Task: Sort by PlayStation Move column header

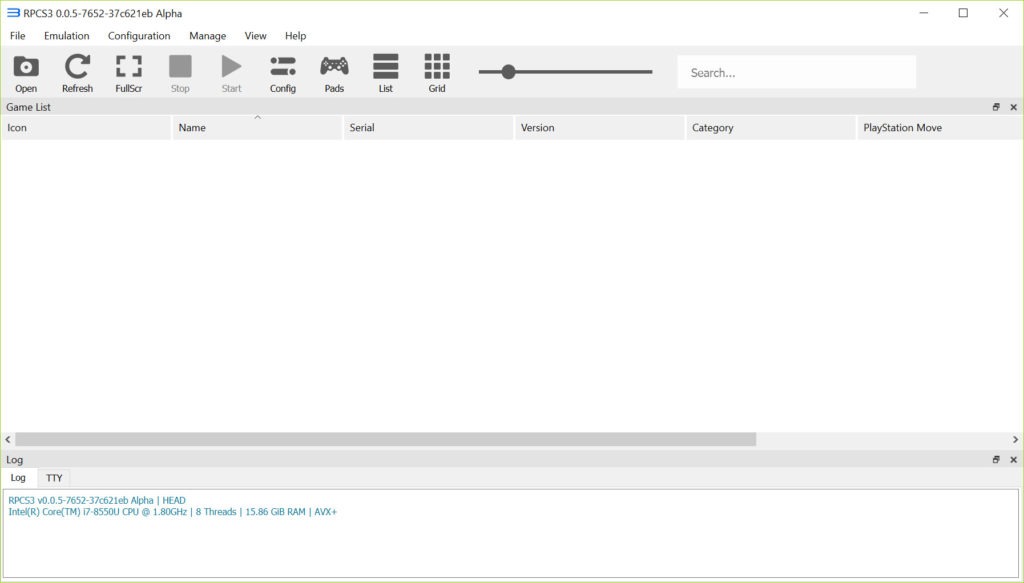Action: (940, 127)
